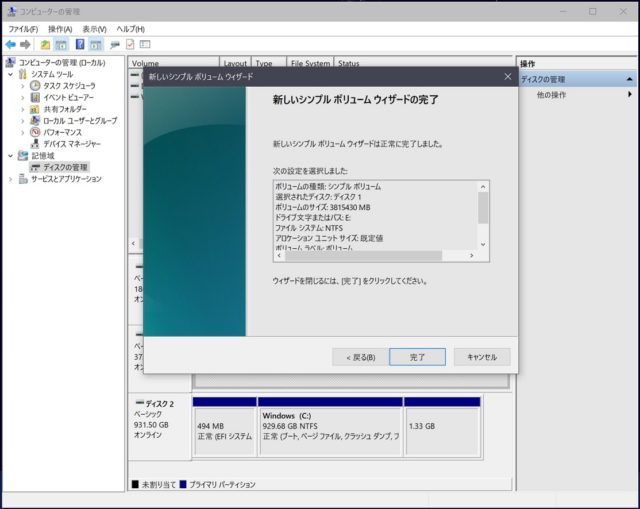Click the back arrow toolbar icon
This screenshot has height=509, width=640.
(11, 44)
